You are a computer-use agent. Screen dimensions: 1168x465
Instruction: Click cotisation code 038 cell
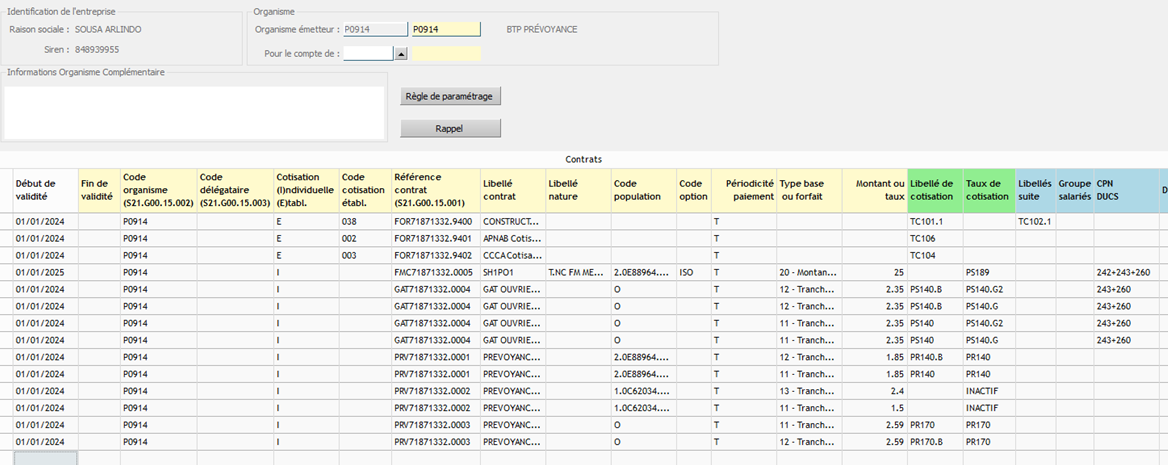[x=366, y=222]
